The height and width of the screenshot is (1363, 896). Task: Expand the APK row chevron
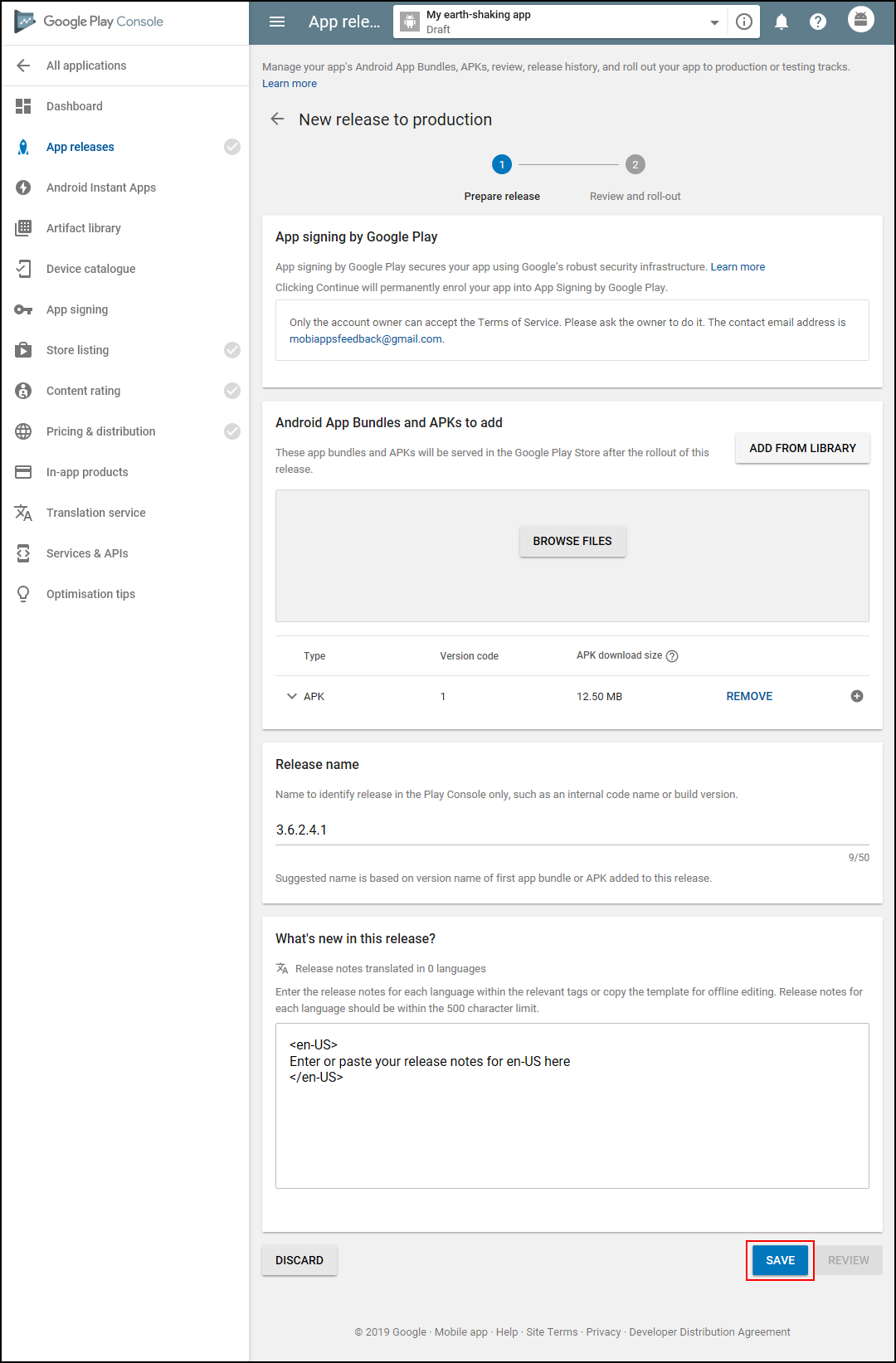coord(291,696)
